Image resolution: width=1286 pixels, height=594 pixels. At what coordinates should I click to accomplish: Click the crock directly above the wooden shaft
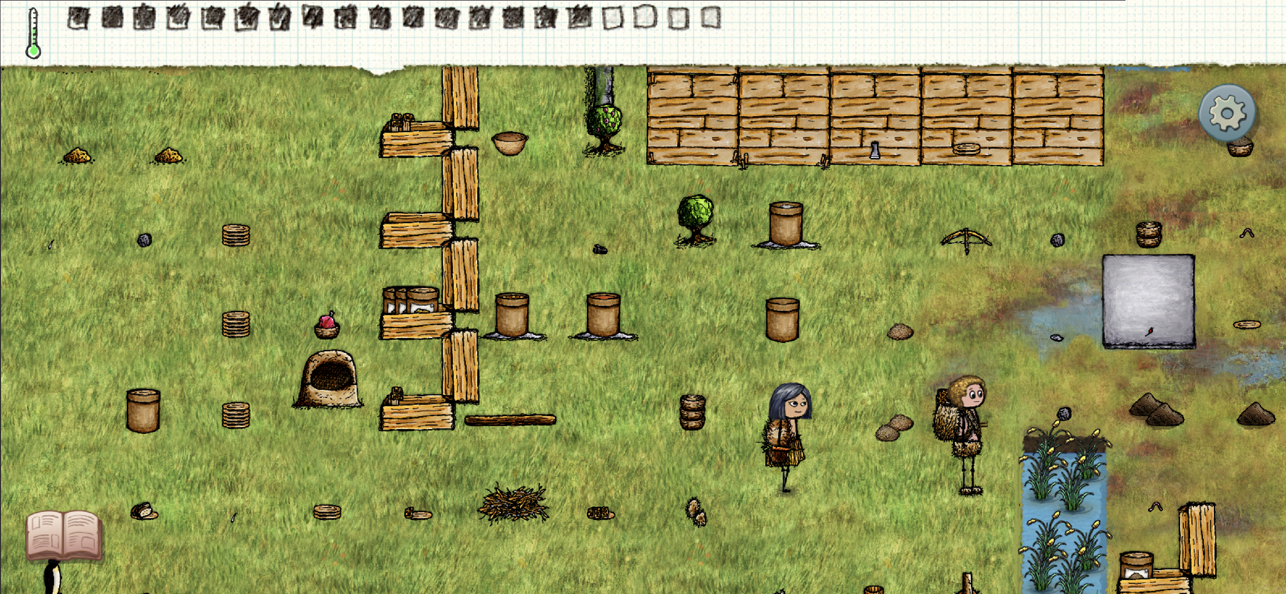coord(512,315)
